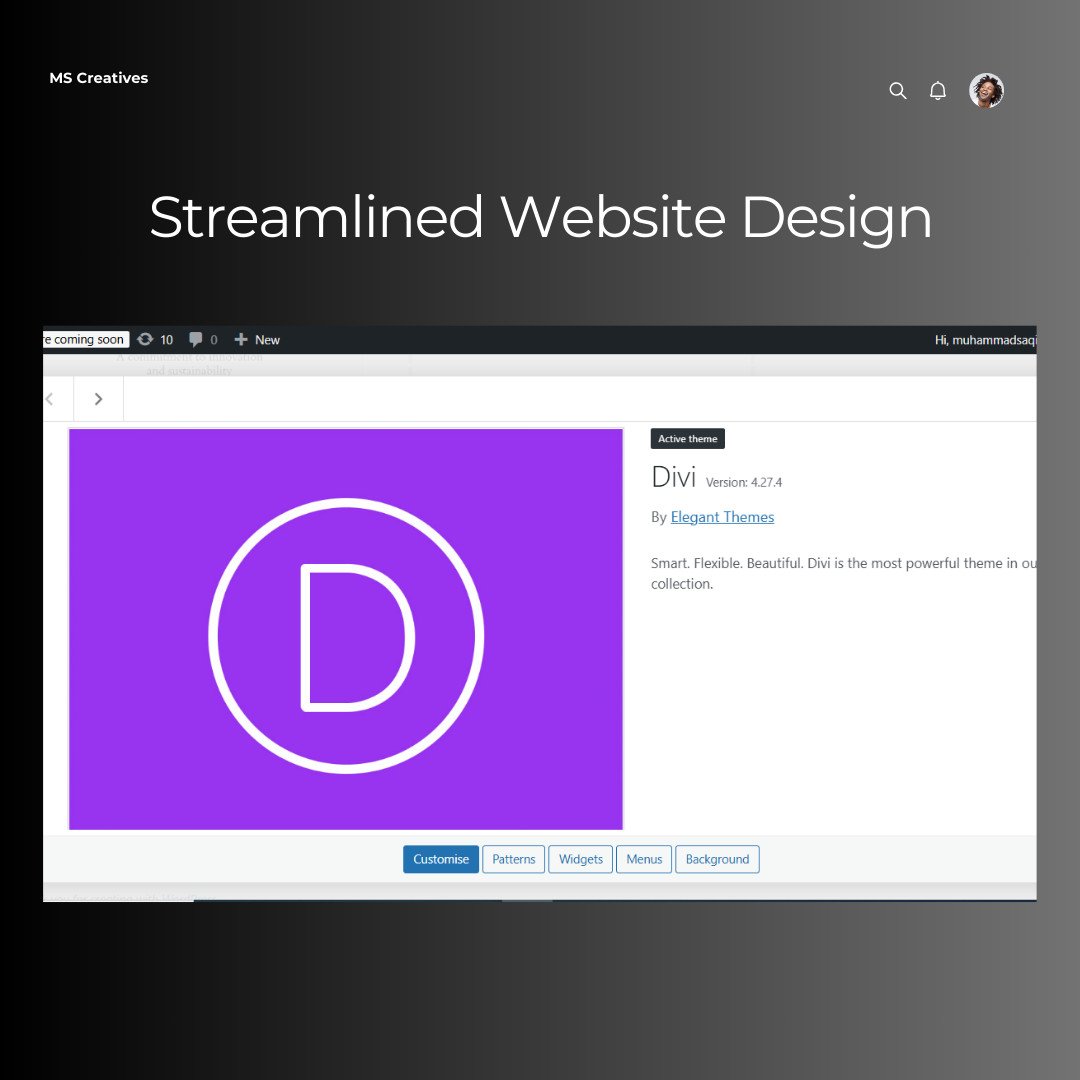The width and height of the screenshot is (1080, 1080).
Task: Click the WordPress updates icon showing 10
Action: [x=155, y=340]
